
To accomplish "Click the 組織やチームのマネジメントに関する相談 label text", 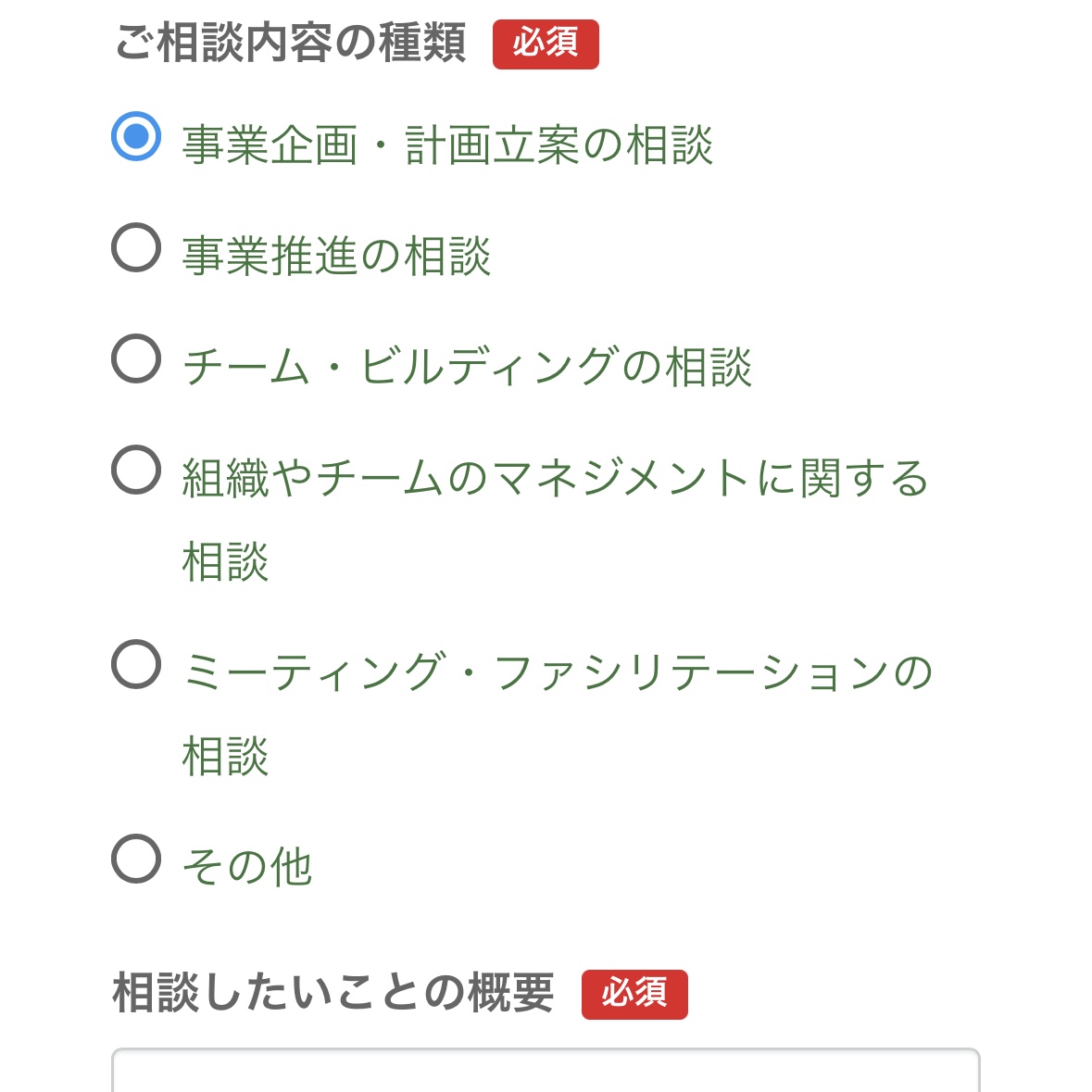I will 556,477.
